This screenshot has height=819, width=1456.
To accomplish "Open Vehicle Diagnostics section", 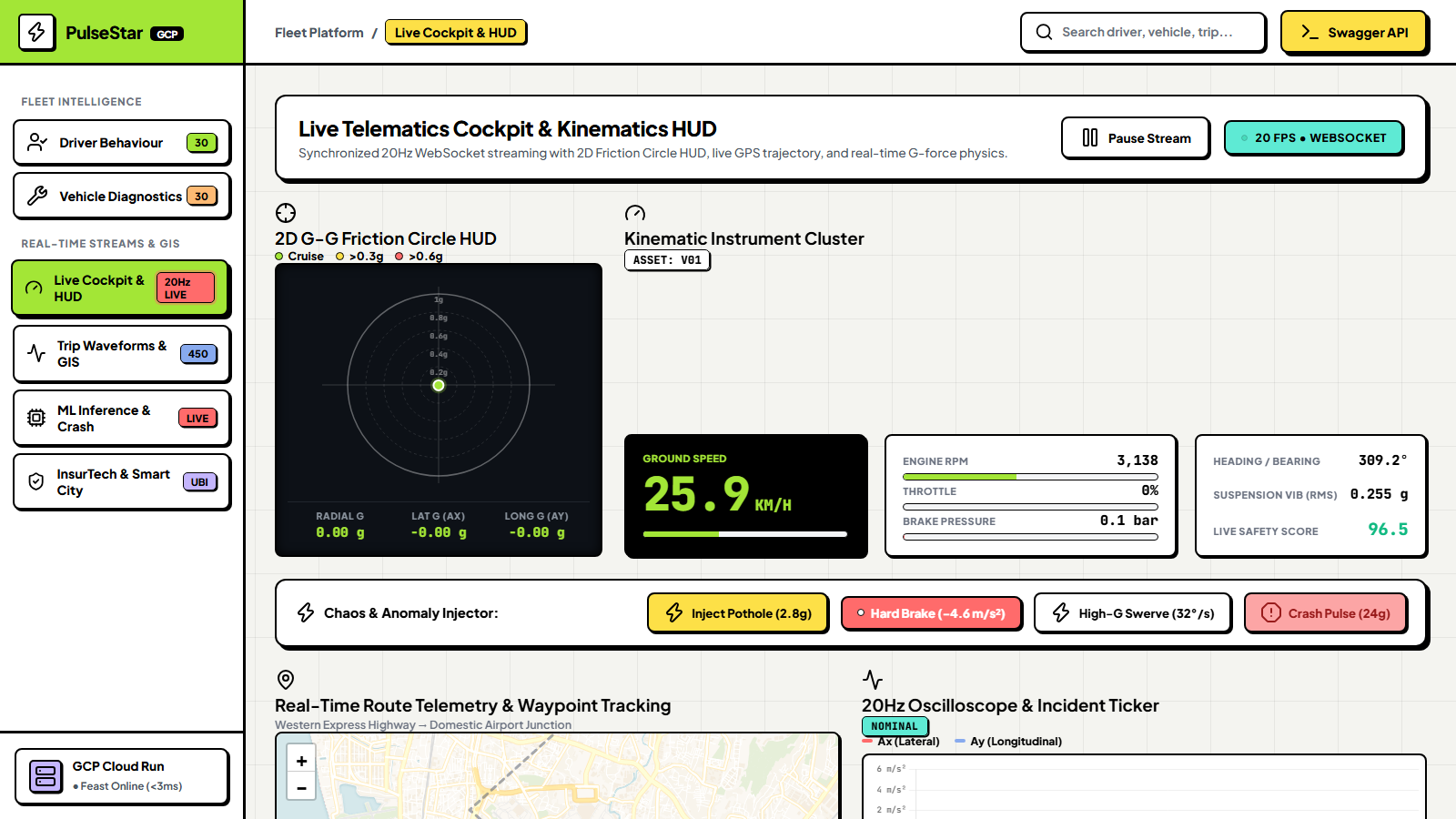I will (x=122, y=196).
